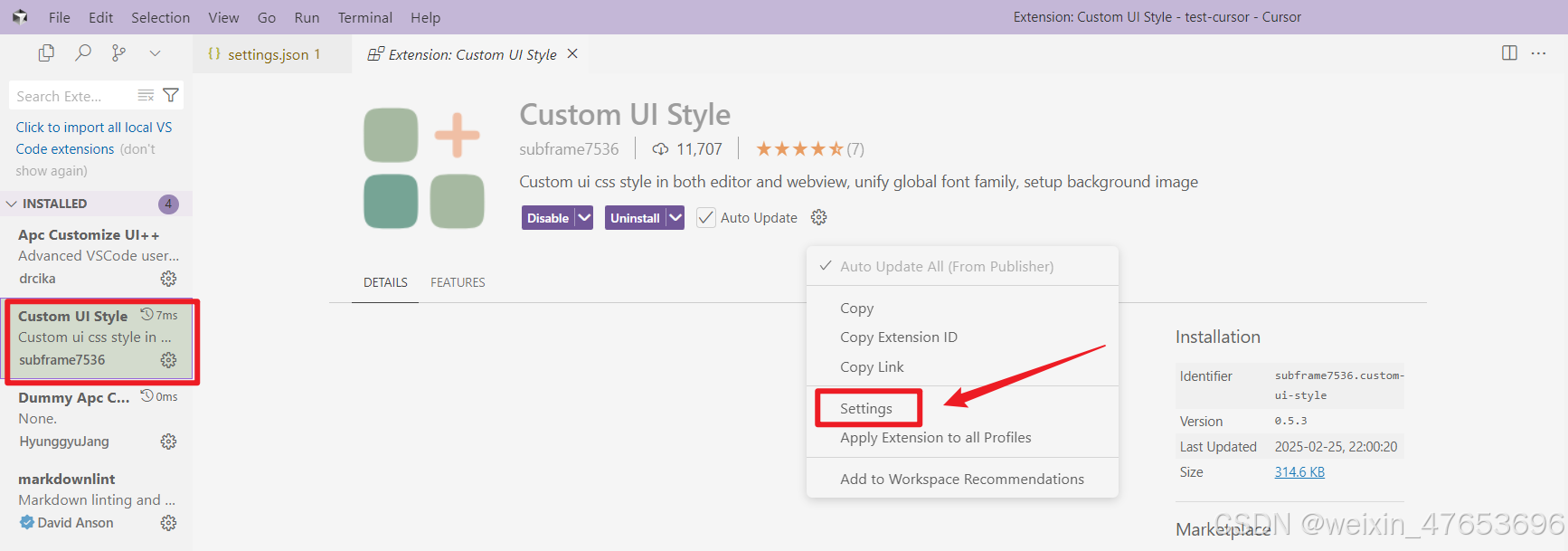Image resolution: width=1568 pixels, height=551 pixels.
Task: Click the 11,707 install count
Action: 687,149
